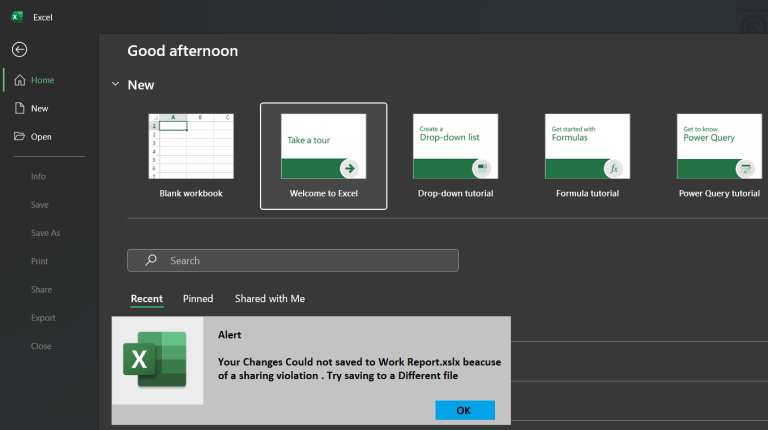Open the Print page
The image size is (768, 430).
(39, 262)
